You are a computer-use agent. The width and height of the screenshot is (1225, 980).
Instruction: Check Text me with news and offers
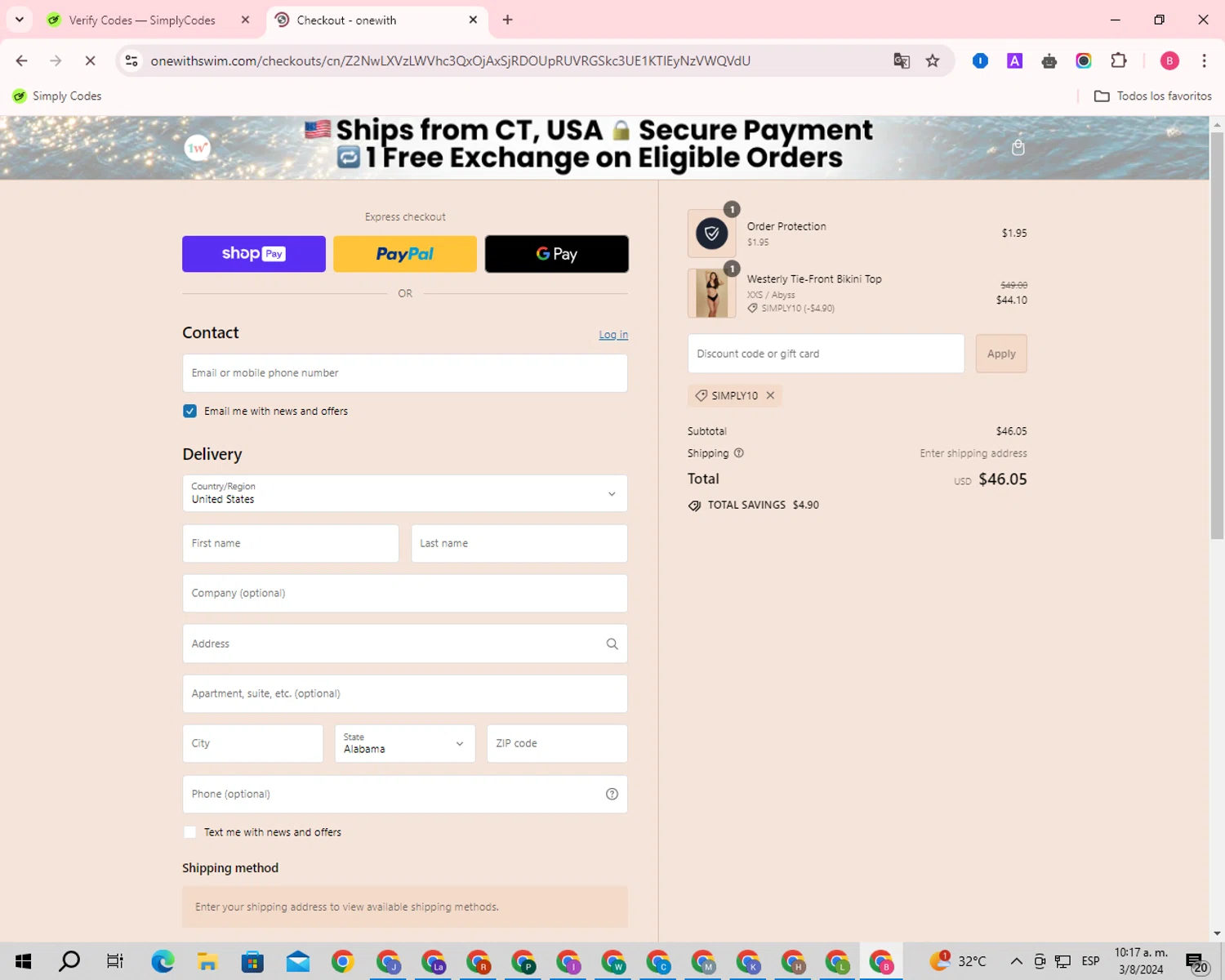point(189,832)
